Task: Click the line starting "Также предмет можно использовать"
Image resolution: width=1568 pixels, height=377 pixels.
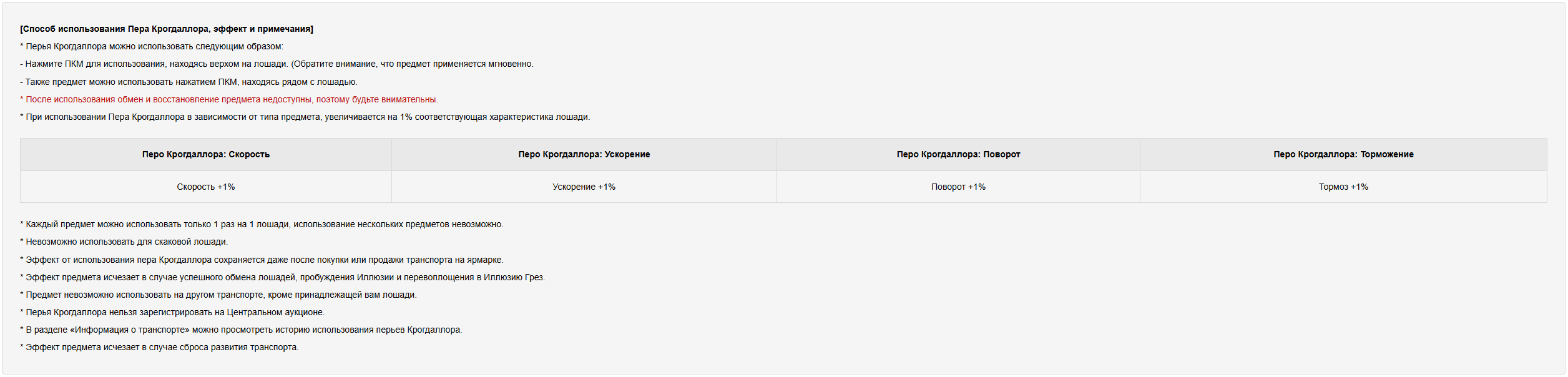Action: pyautogui.click(x=189, y=82)
